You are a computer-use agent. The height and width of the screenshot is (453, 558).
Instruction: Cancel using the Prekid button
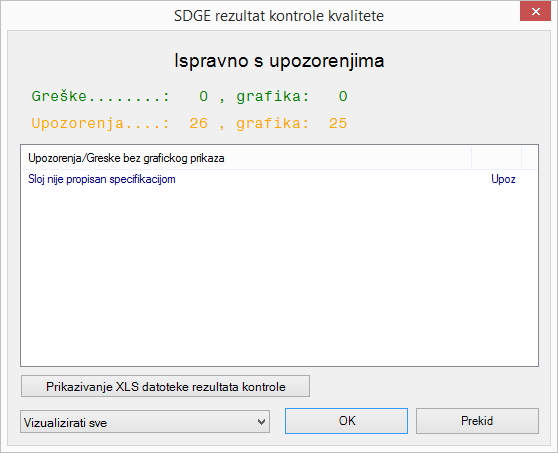click(x=477, y=421)
